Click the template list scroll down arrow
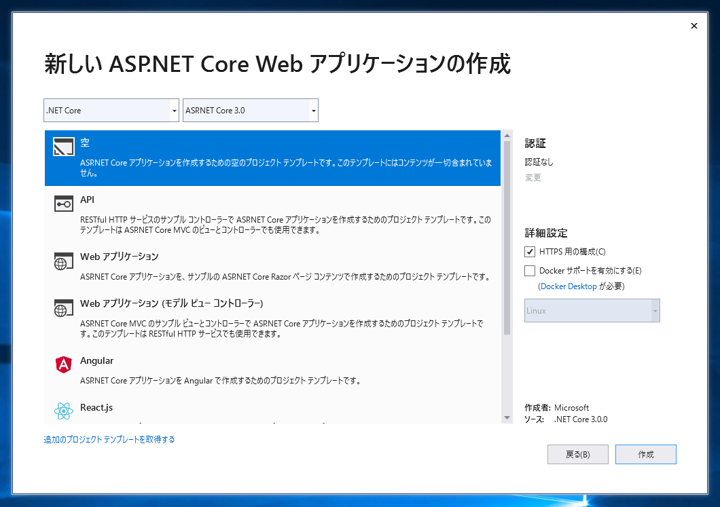This screenshot has width=720, height=507. [507, 418]
